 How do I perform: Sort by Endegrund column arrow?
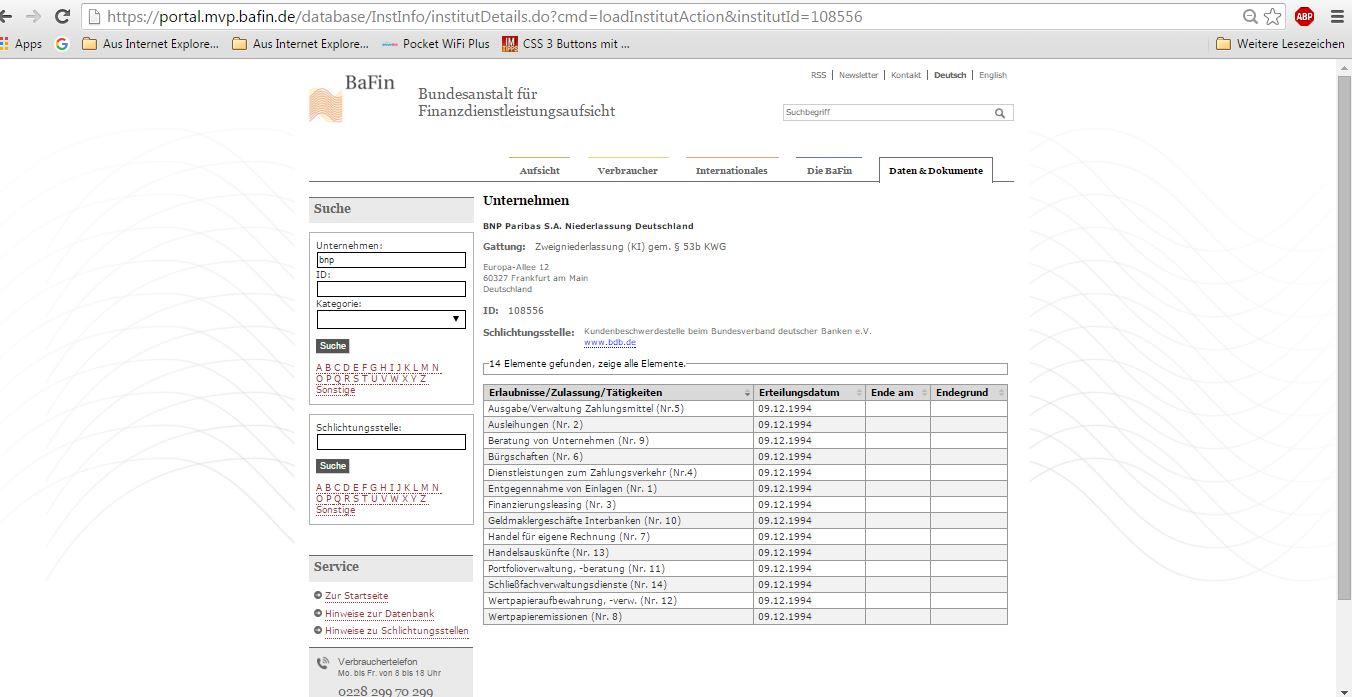click(x=1002, y=393)
